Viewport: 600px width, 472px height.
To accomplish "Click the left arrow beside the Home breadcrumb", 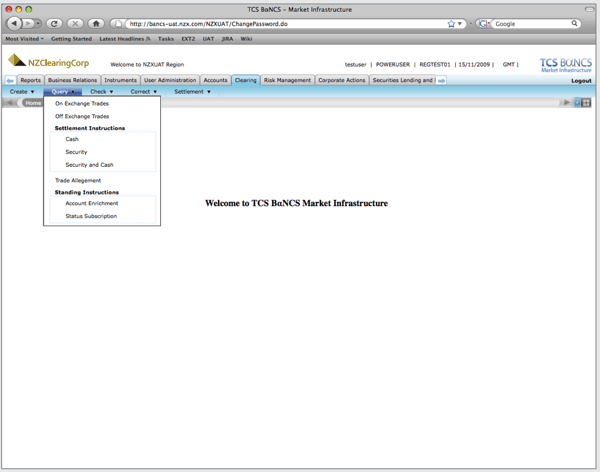I will point(10,103).
